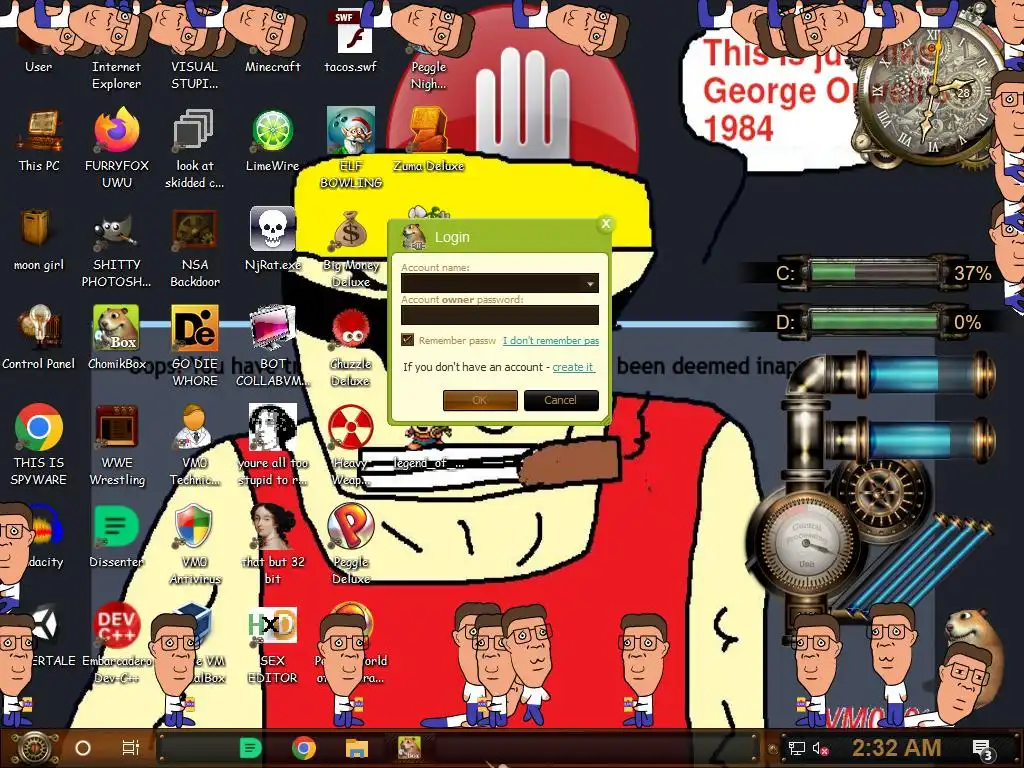Click the Account name field
The image size is (1024, 768).
[500, 283]
